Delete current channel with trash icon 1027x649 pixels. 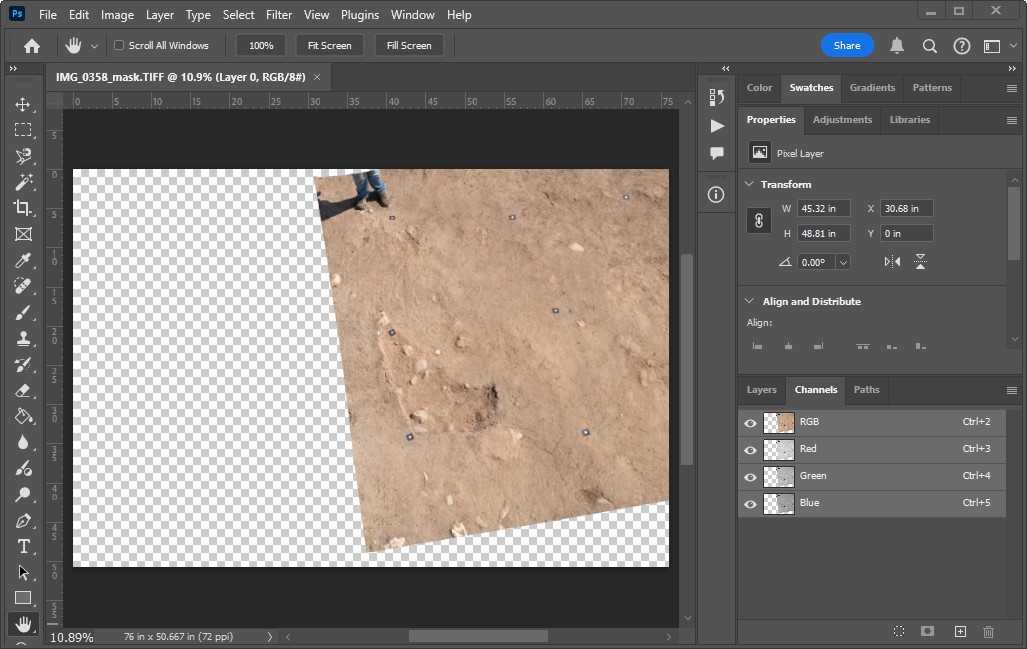[x=988, y=632]
